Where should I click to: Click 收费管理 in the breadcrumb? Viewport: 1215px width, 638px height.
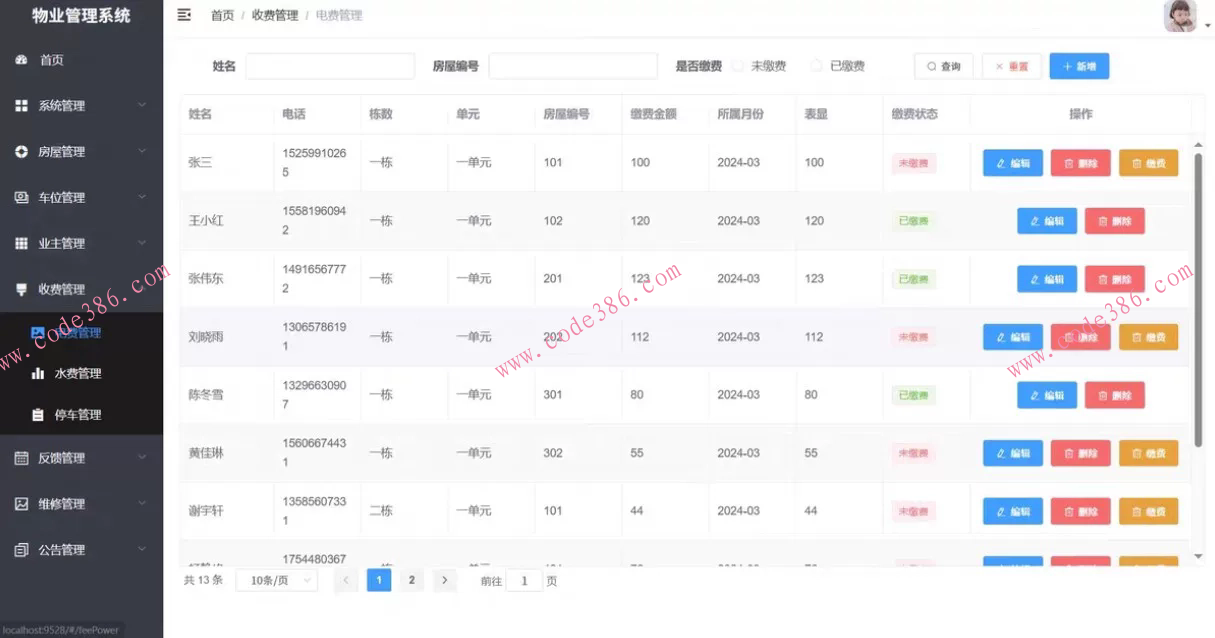click(x=274, y=15)
